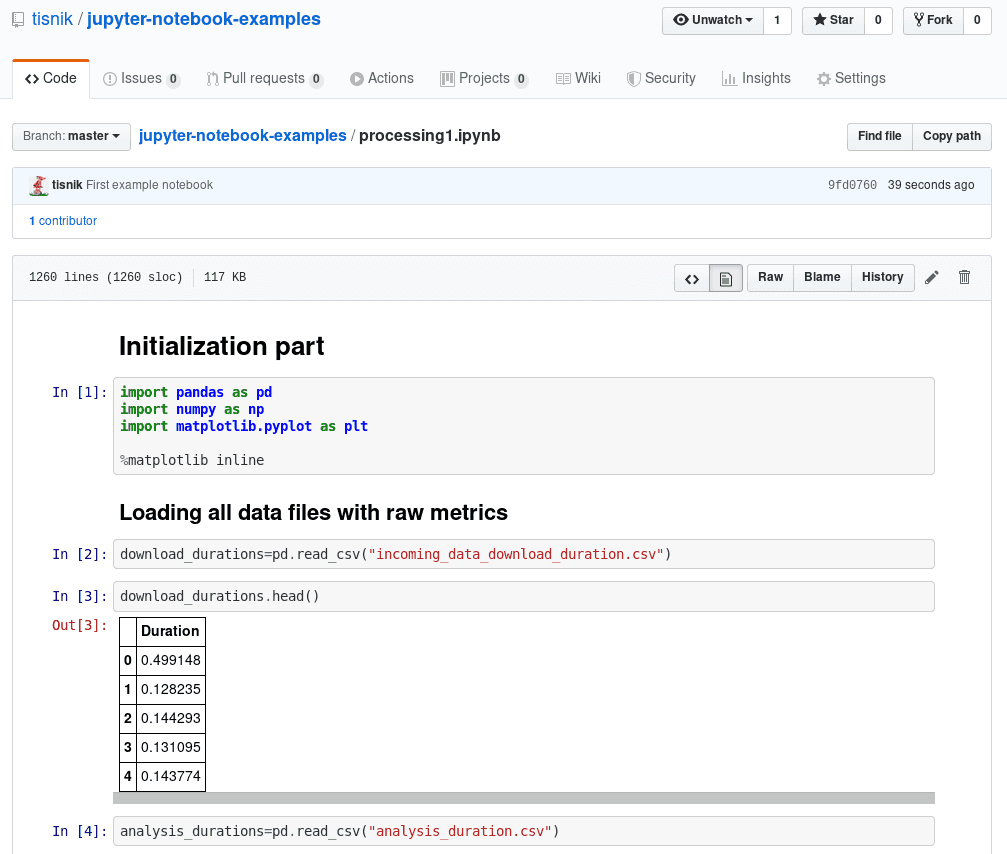Star the repository

pos(833,20)
